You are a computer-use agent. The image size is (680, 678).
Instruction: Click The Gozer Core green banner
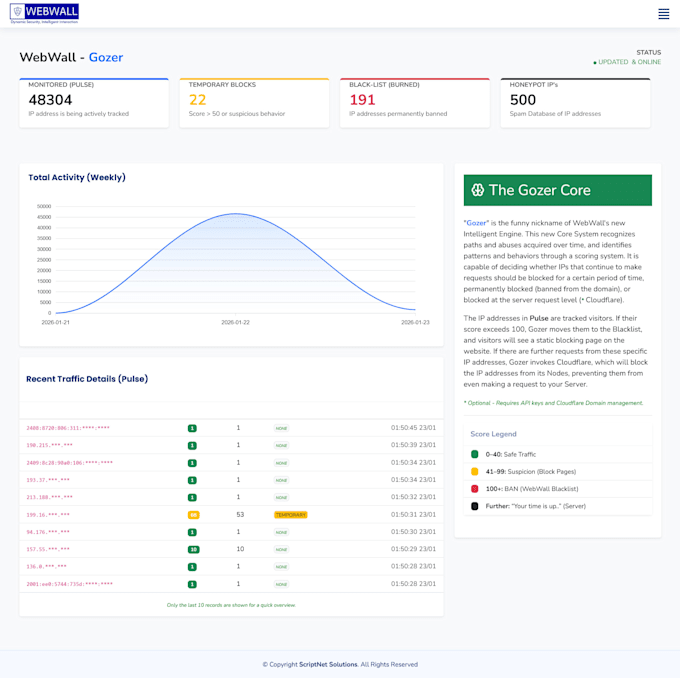(558, 190)
